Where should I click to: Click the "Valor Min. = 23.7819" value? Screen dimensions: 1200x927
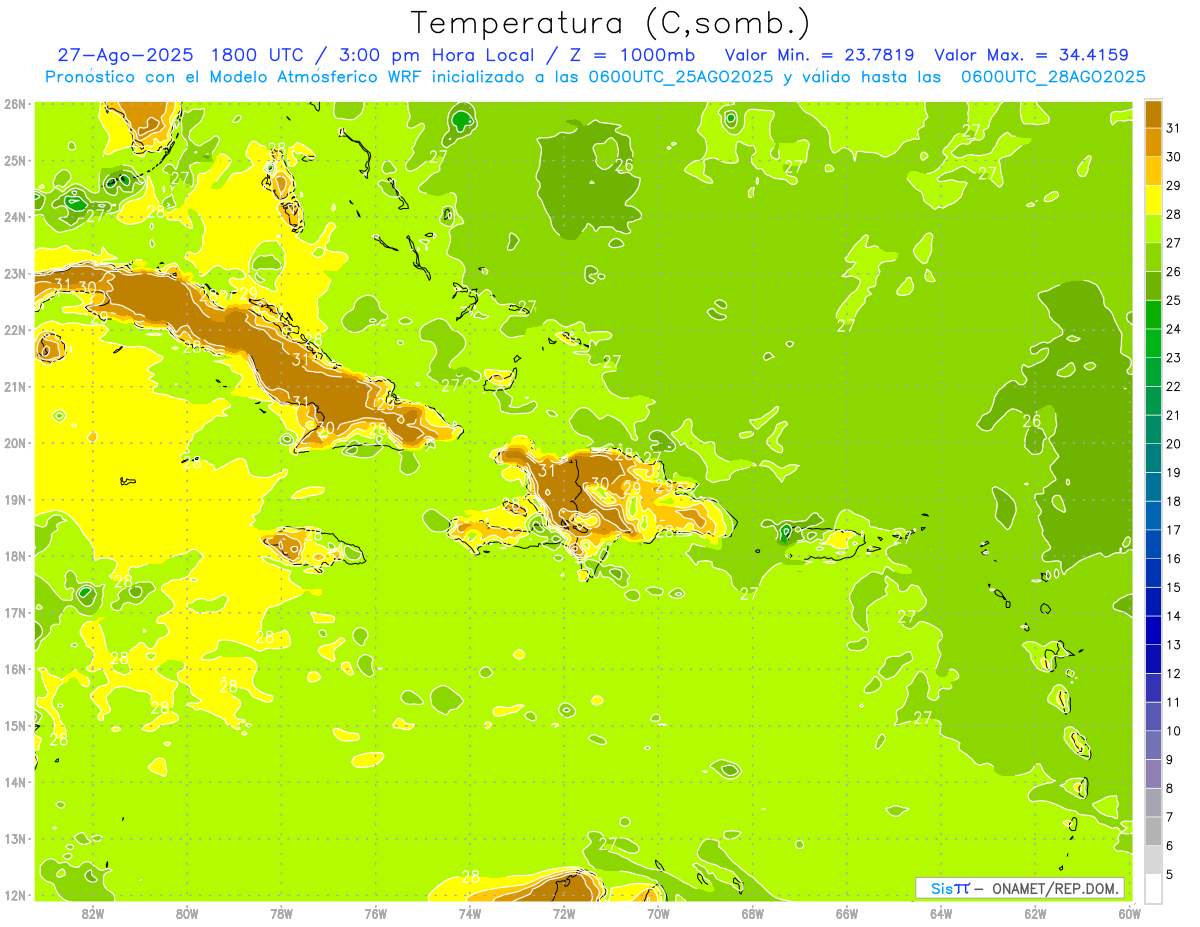pyautogui.click(x=820, y=55)
